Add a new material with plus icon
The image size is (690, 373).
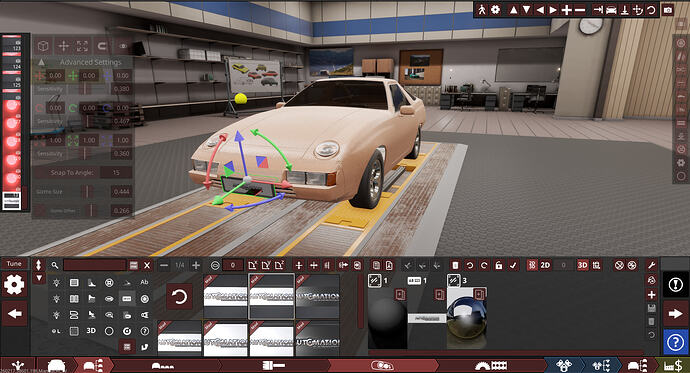point(652,295)
